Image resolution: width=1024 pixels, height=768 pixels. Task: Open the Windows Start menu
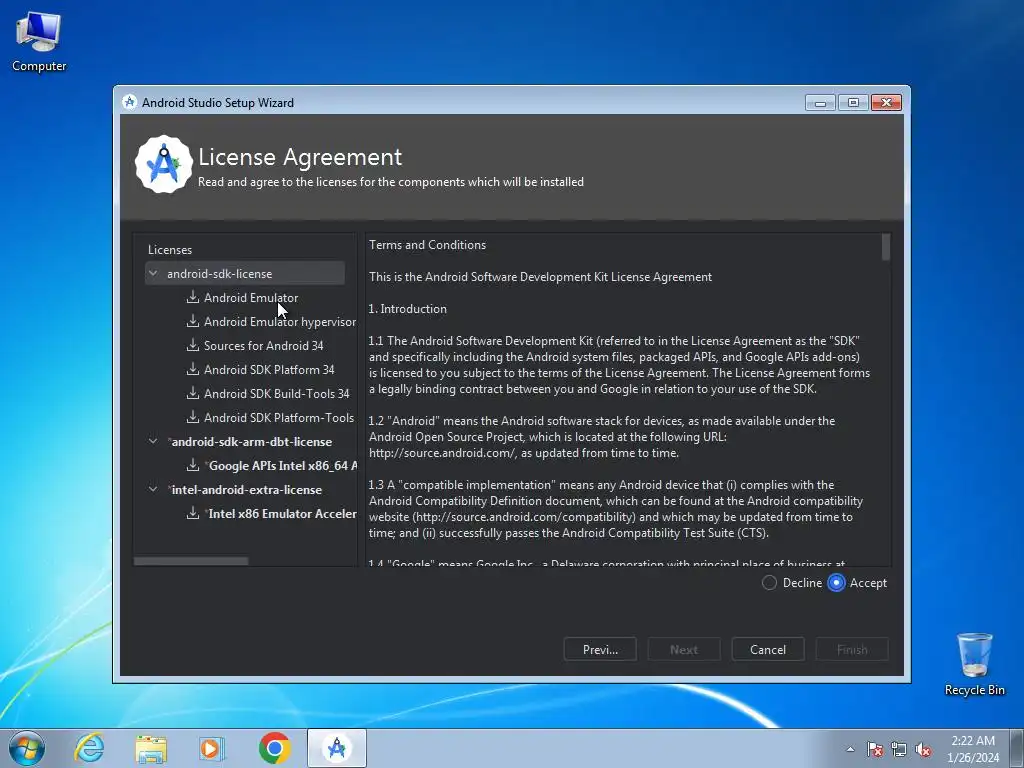coord(27,748)
